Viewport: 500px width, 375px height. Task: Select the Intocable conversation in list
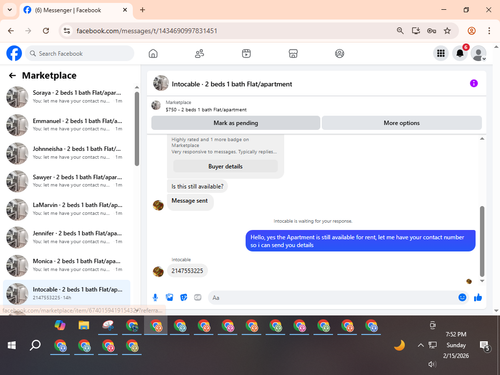[67, 293]
